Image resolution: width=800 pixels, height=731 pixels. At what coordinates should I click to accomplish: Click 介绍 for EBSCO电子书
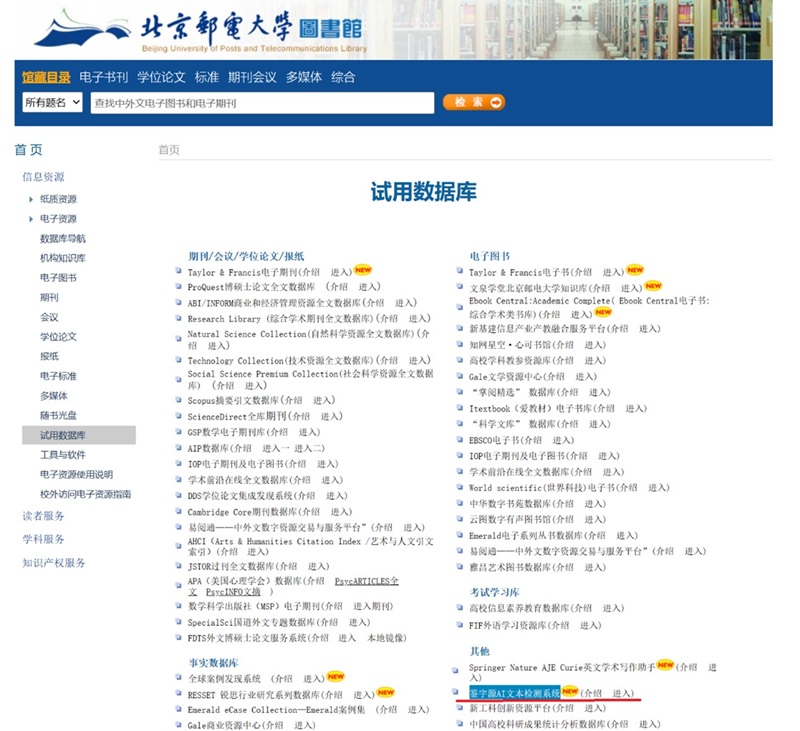pyautogui.click(x=533, y=440)
